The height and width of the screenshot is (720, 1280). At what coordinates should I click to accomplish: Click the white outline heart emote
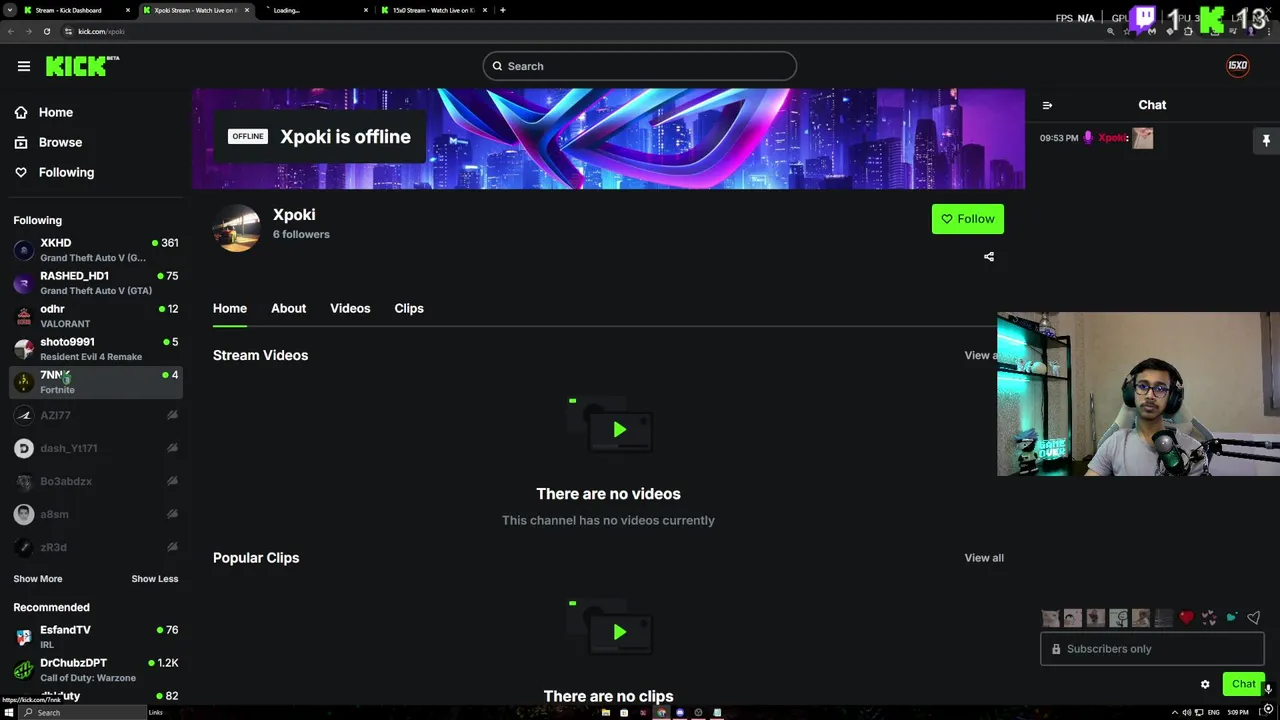(1253, 618)
